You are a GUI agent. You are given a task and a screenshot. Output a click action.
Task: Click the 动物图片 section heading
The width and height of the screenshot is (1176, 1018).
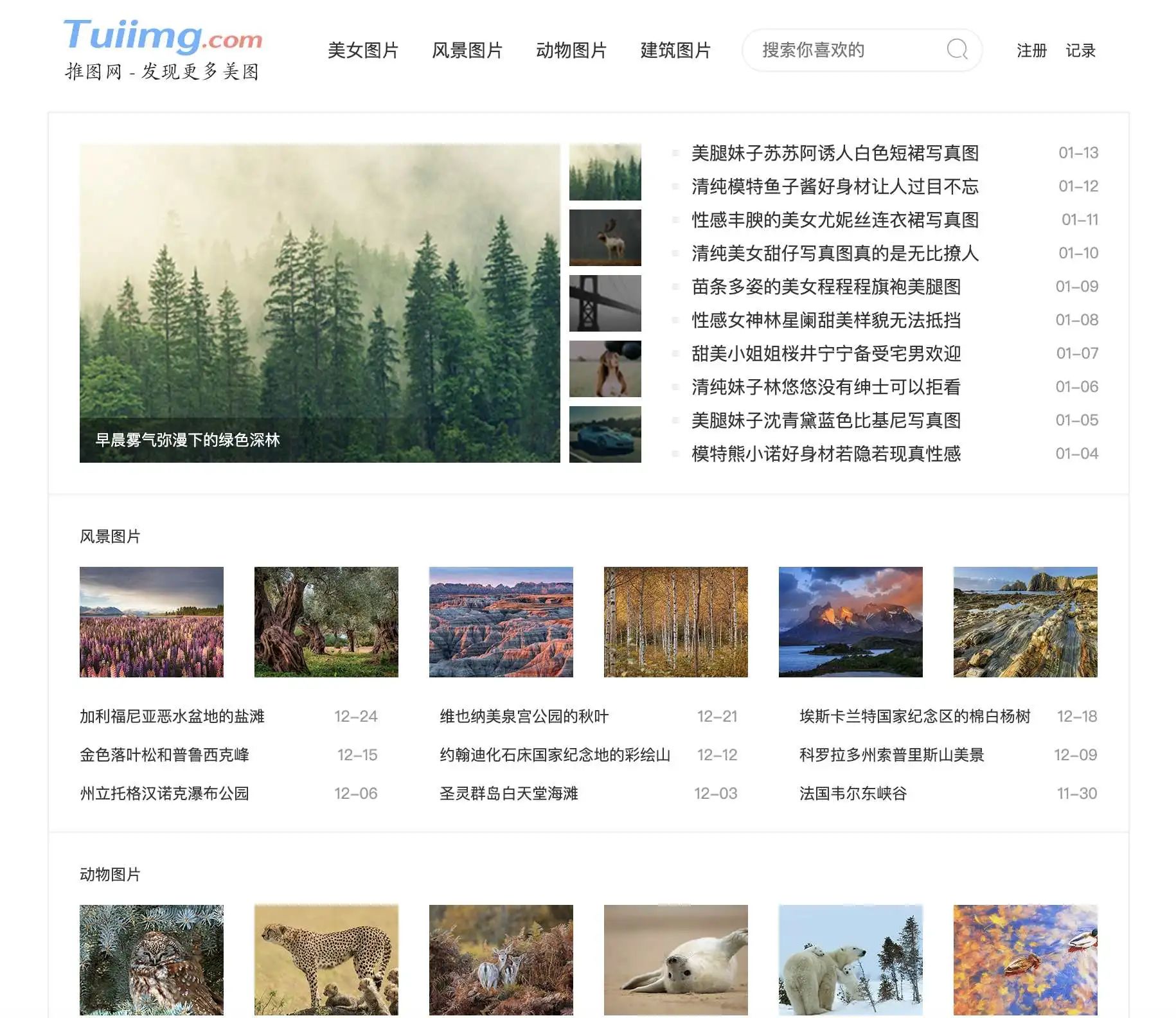tap(110, 875)
